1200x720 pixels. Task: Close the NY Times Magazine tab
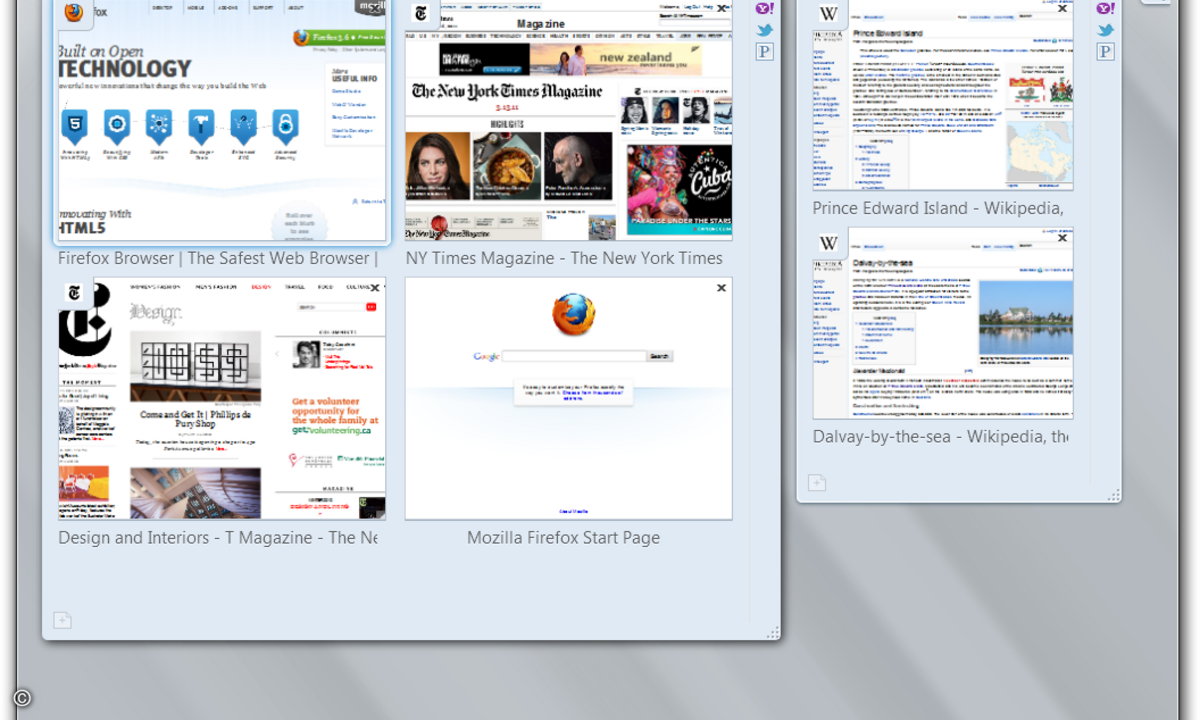[722, 8]
